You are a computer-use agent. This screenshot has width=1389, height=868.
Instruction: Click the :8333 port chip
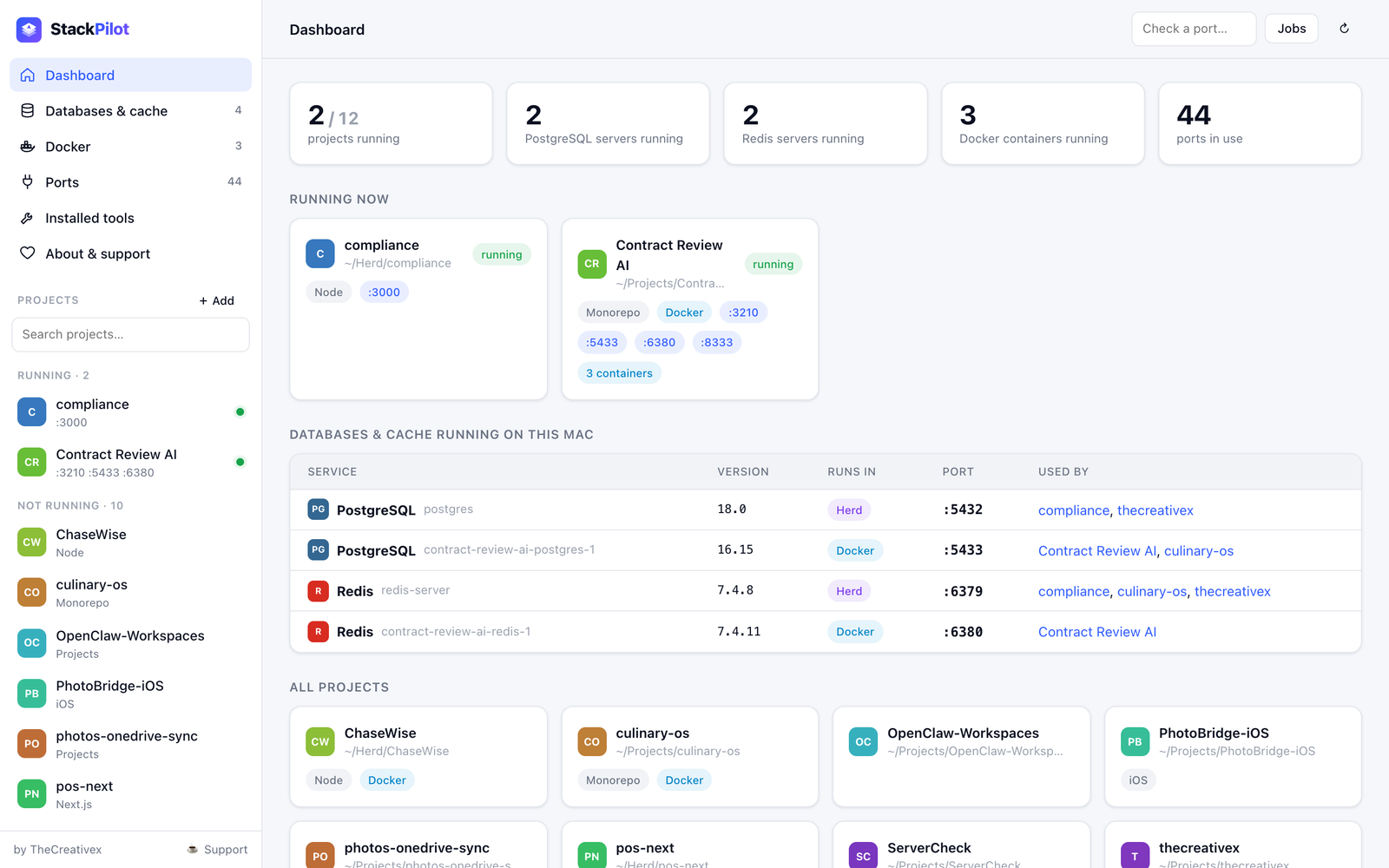716,343
